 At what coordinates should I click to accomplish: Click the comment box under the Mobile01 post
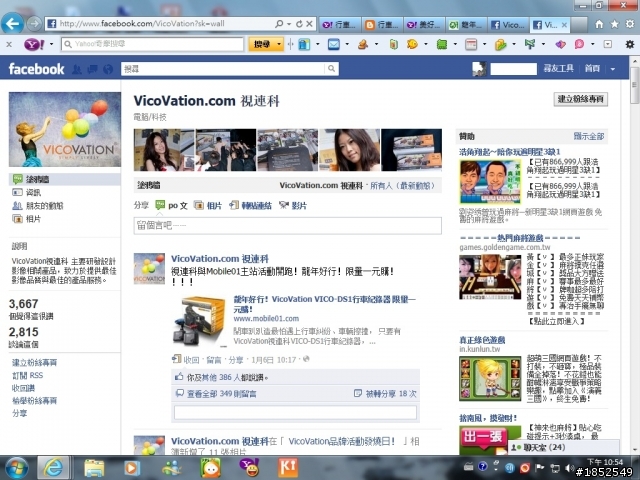[295, 412]
